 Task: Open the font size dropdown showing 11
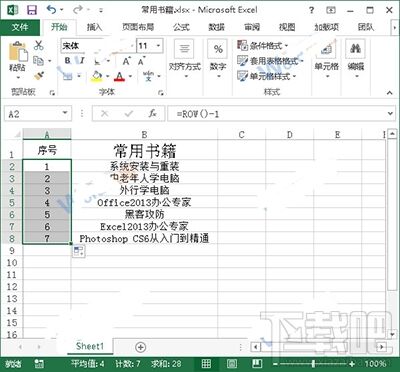pyautogui.click(x=158, y=45)
